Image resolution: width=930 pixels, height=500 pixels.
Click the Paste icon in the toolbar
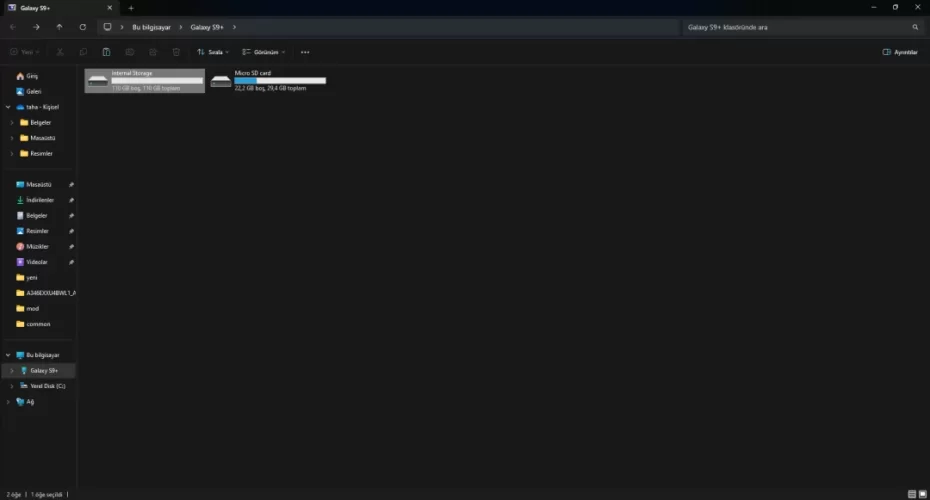point(107,52)
